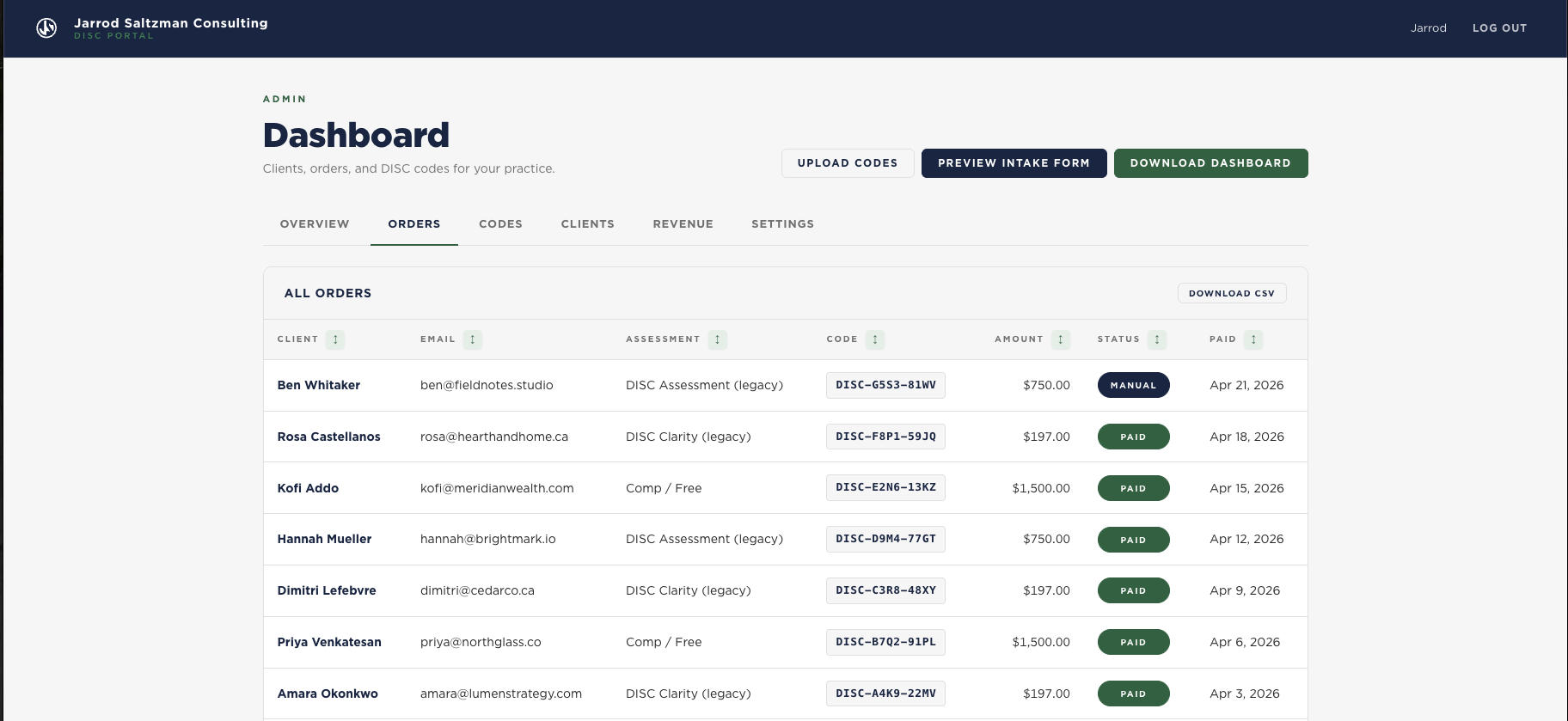Click email hannah@brightmark.io

point(488,539)
